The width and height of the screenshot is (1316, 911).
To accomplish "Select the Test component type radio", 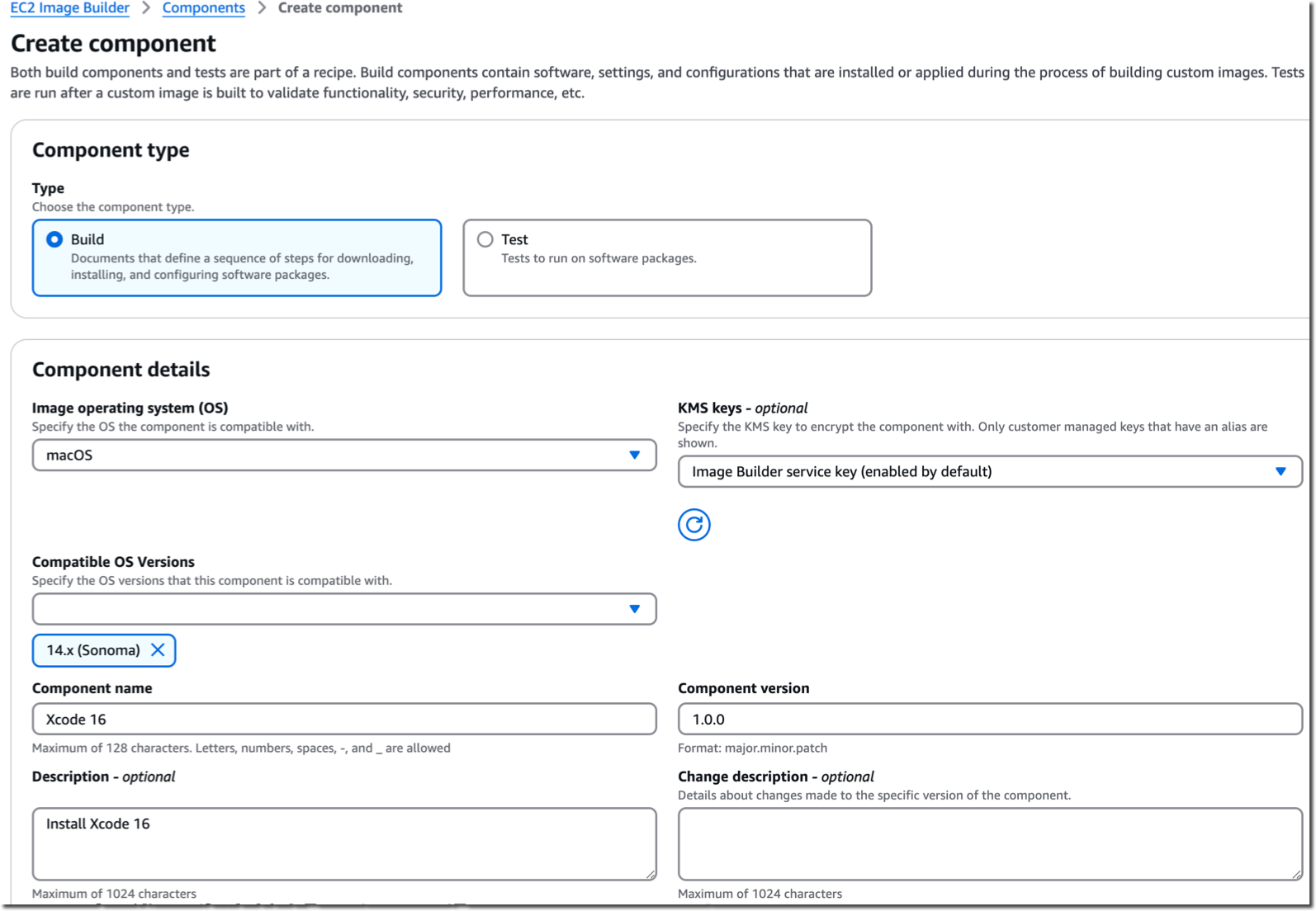I will tap(485, 239).
